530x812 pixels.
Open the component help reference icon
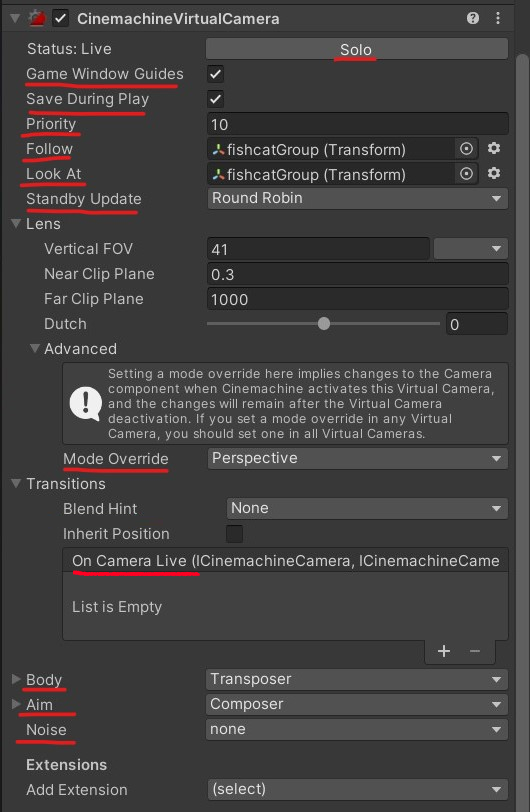(x=472, y=19)
